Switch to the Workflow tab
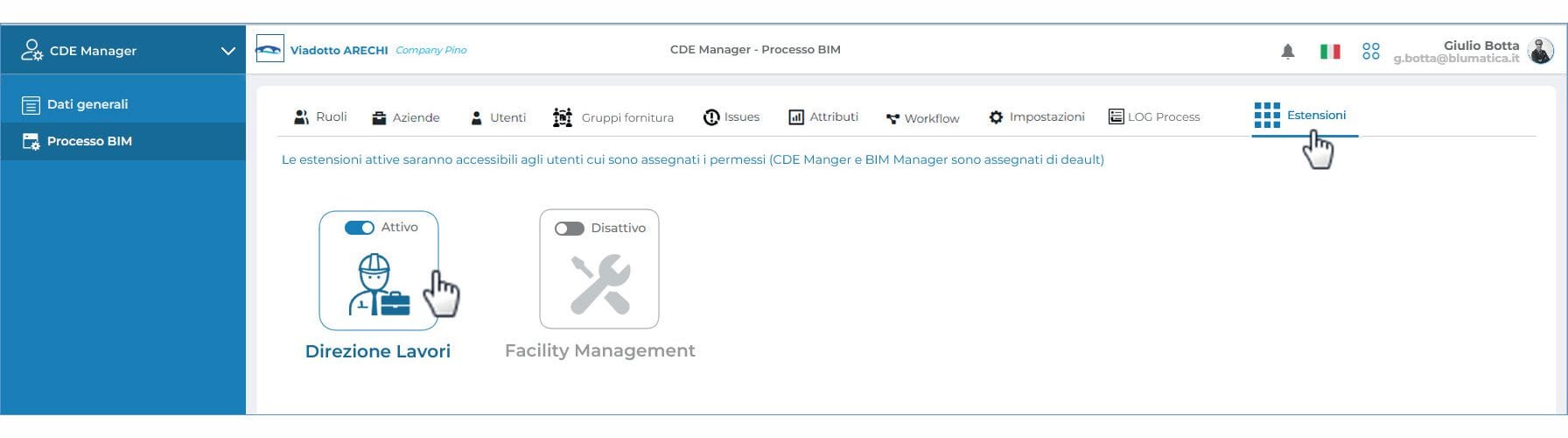1568x438 pixels. [922, 118]
